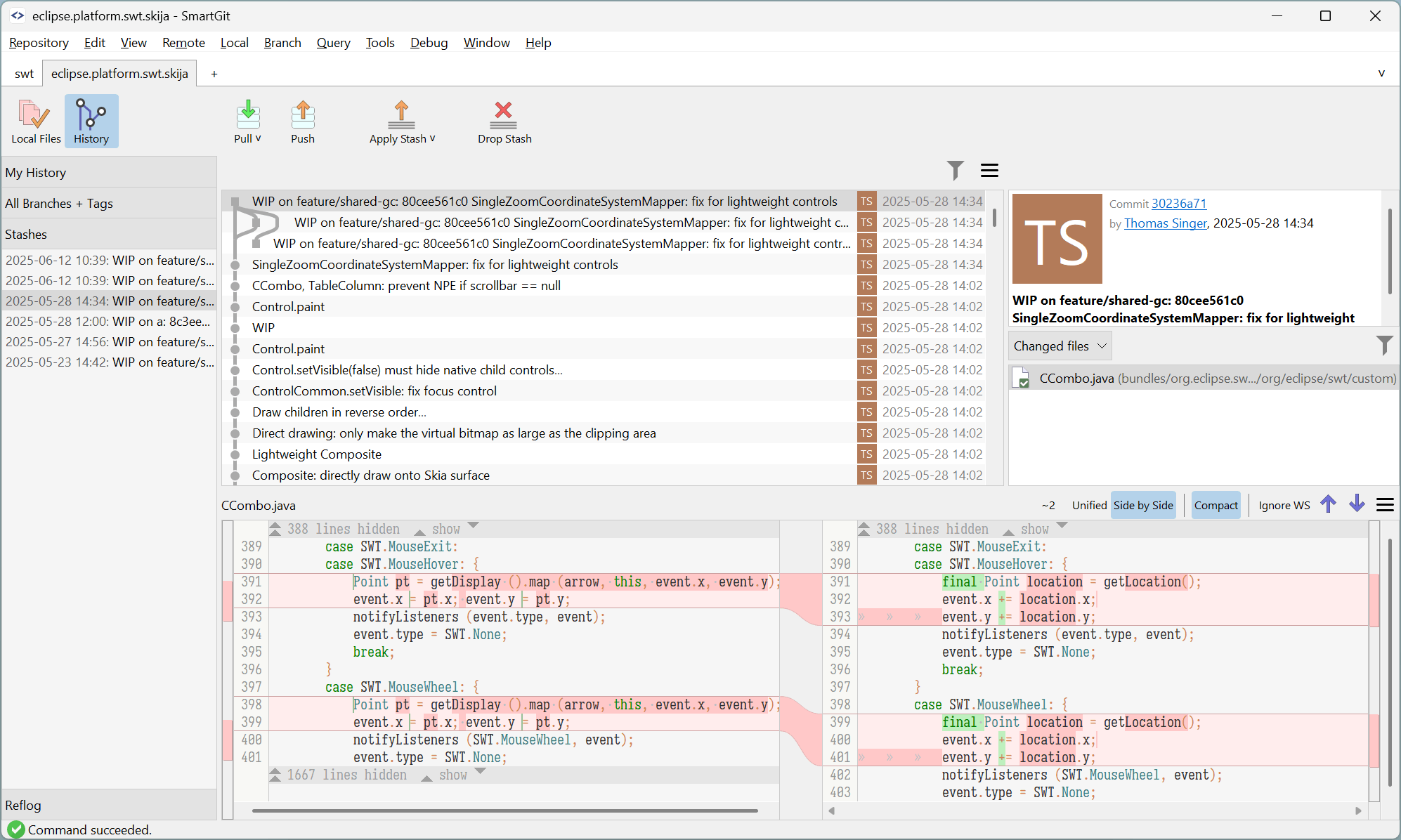Toggle Side by Side diff mode
The width and height of the screenshot is (1401, 840).
(1143, 505)
